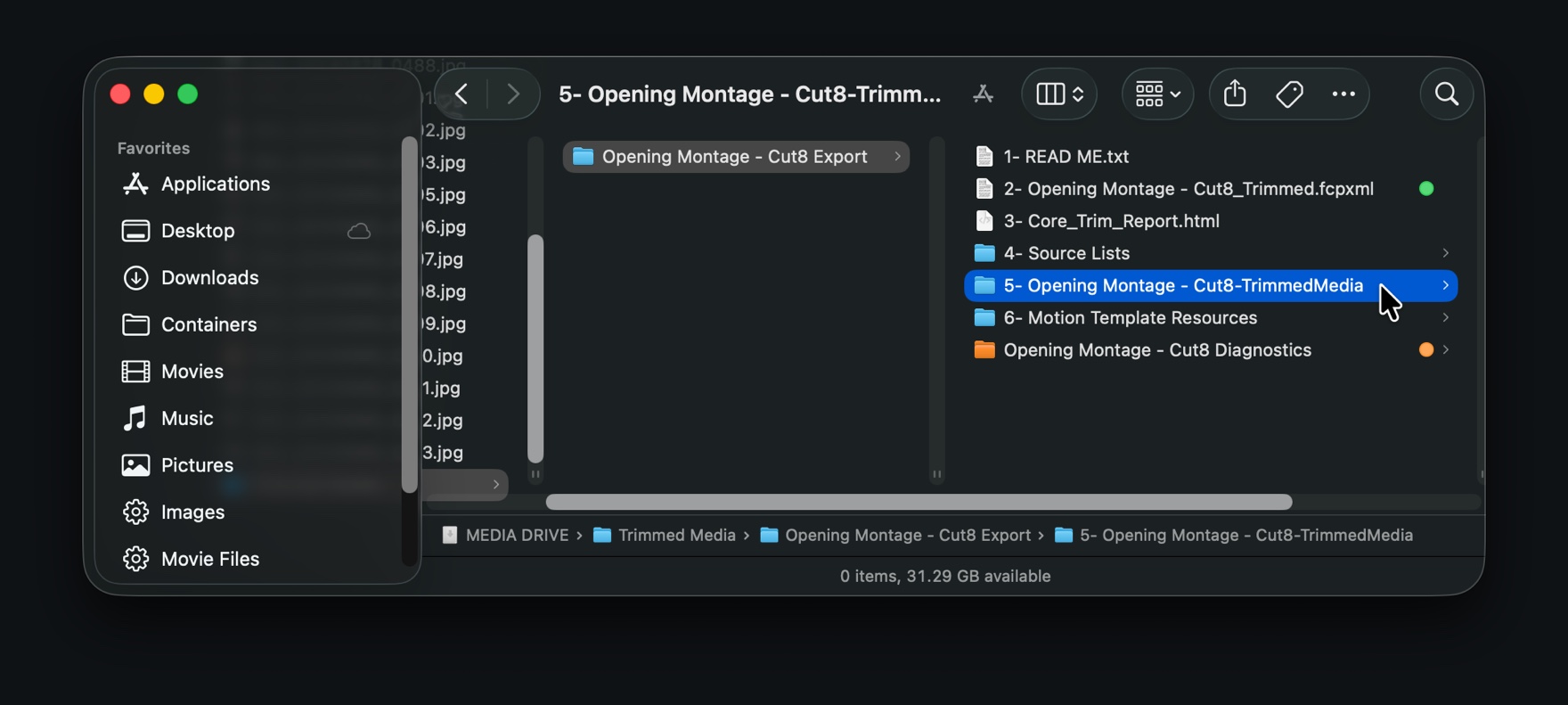Switch view with the column view button
Screen dimensions: 1568x705
pyautogui.click(x=1059, y=94)
